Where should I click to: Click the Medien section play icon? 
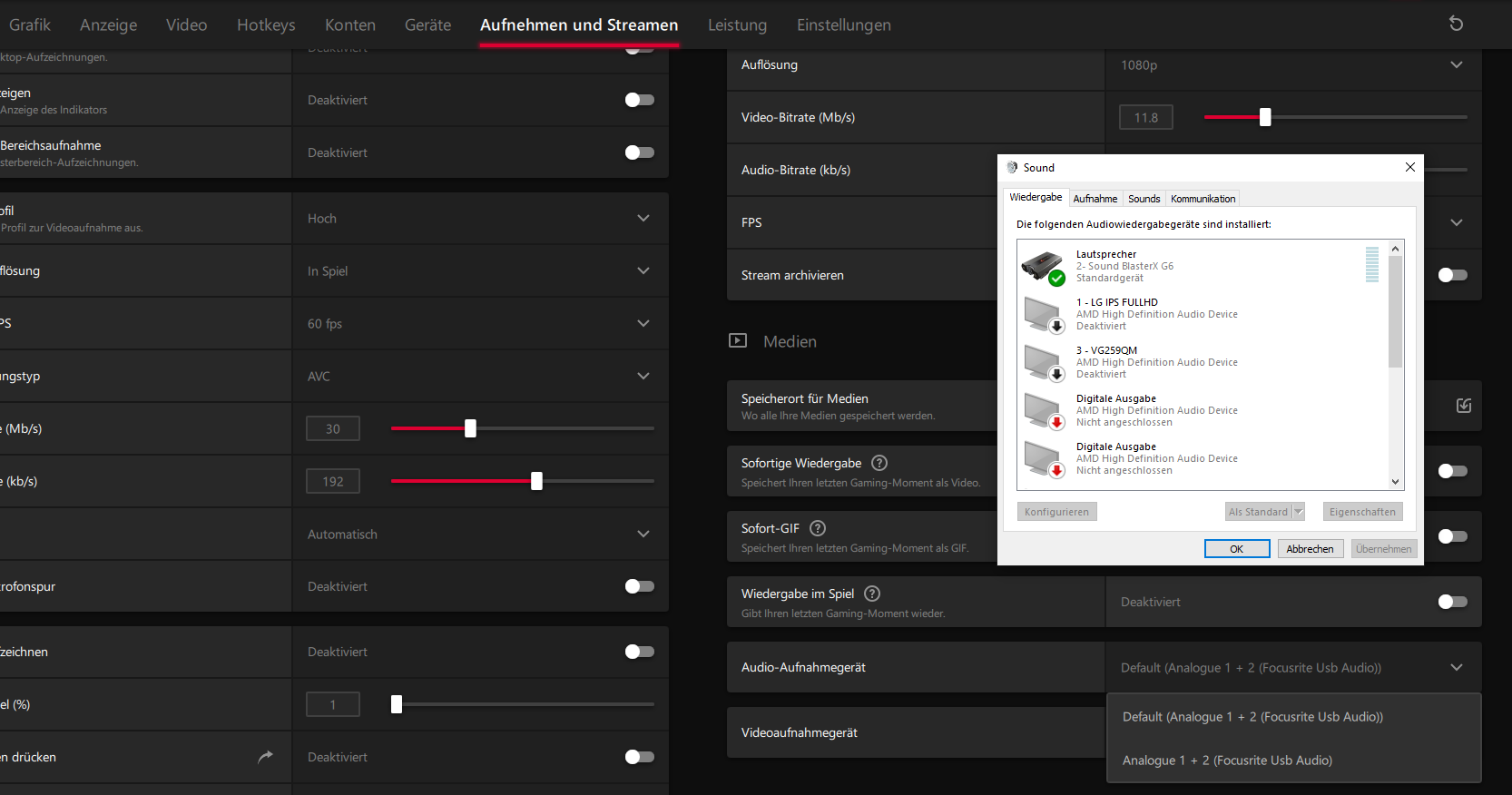tap(738, 340)
